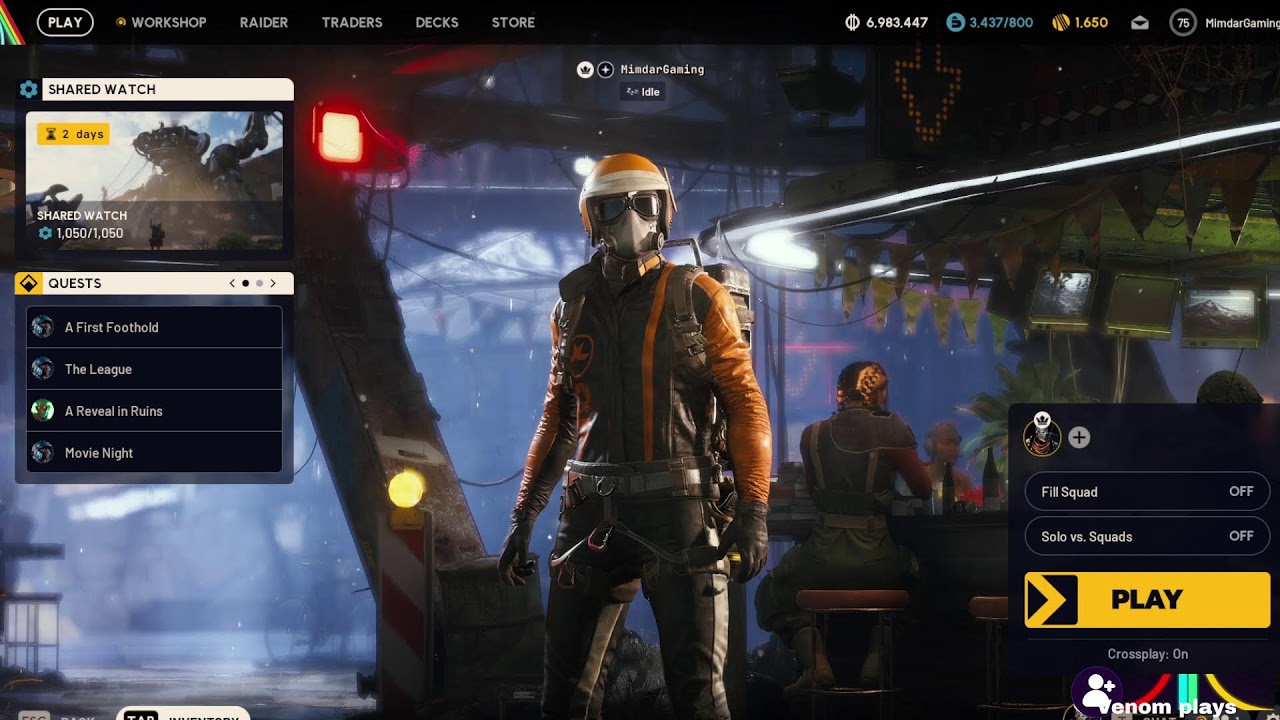Open the mail envelope icon

(x=1140, y=23)
